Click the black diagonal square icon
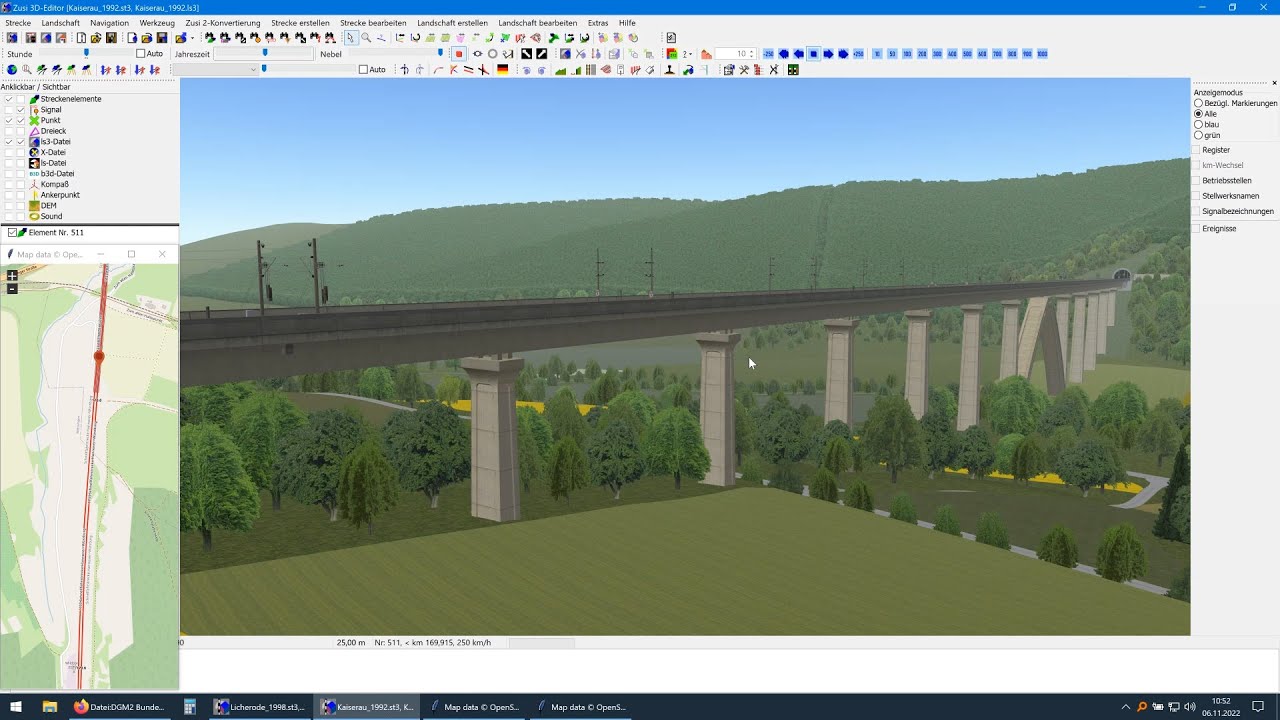The height and width of the screenshot is (720, 1280). (526, 54)
